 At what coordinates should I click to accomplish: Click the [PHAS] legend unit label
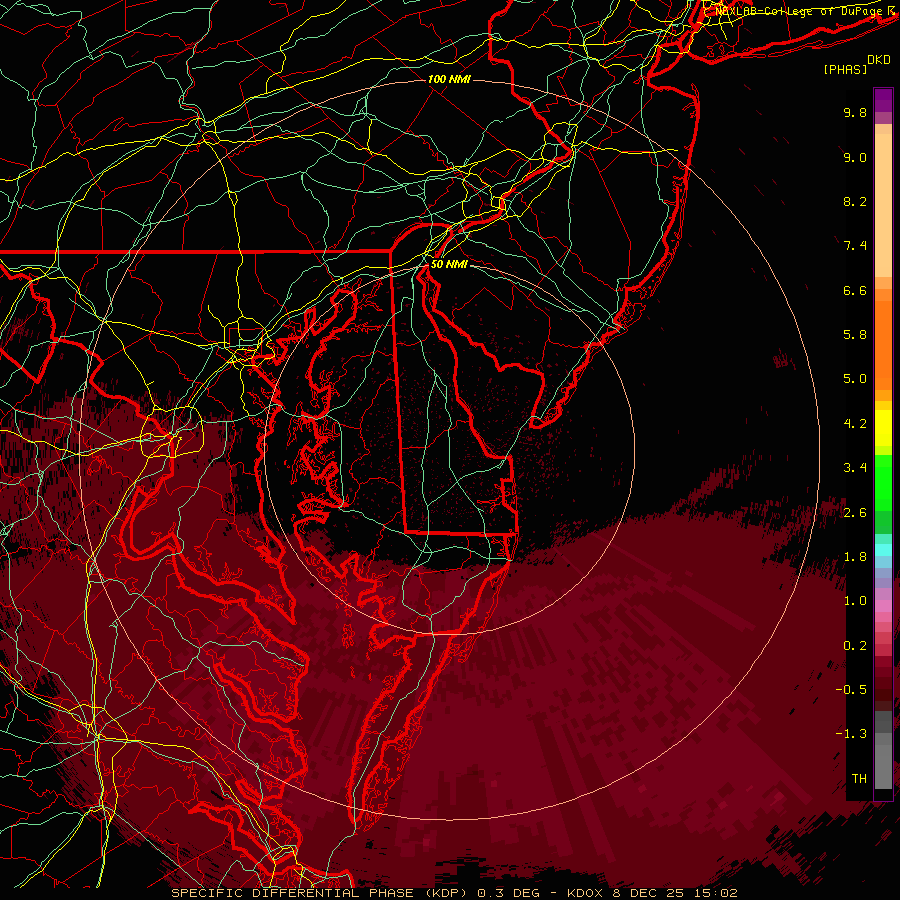click(845, 70)
